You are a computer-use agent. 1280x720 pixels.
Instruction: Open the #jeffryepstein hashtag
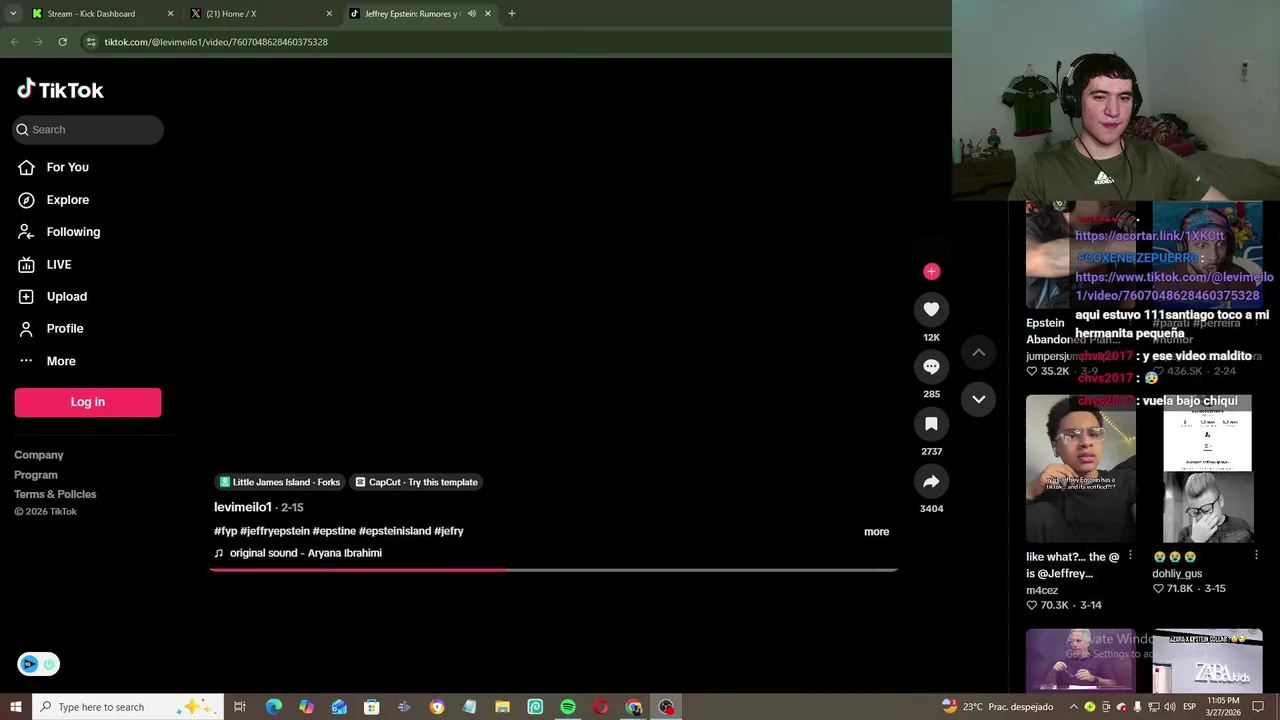275,531
